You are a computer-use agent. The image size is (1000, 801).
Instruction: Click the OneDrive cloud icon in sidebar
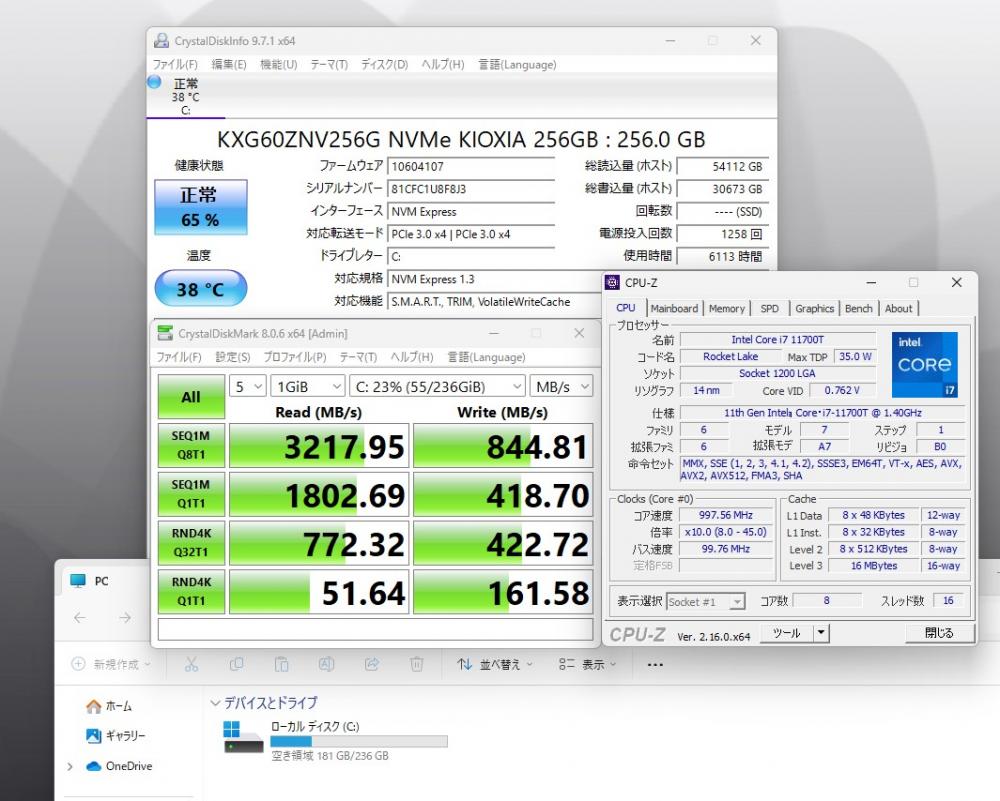tap(94, 766)
